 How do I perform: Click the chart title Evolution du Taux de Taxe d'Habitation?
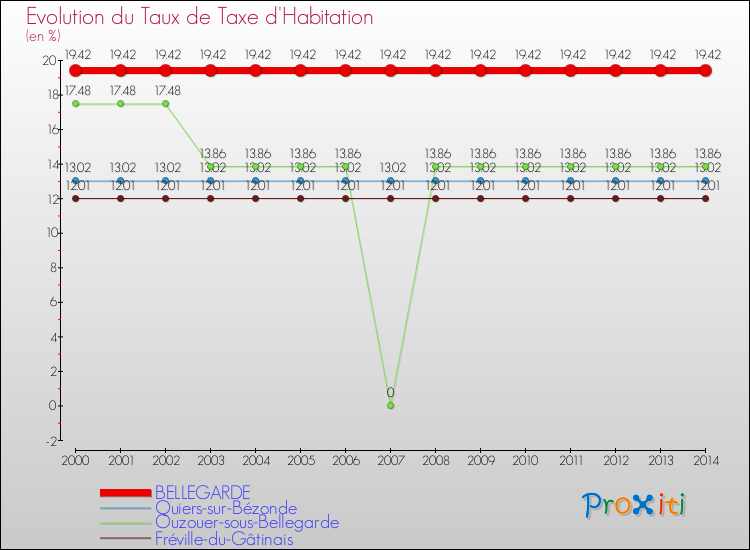point(199,17)
